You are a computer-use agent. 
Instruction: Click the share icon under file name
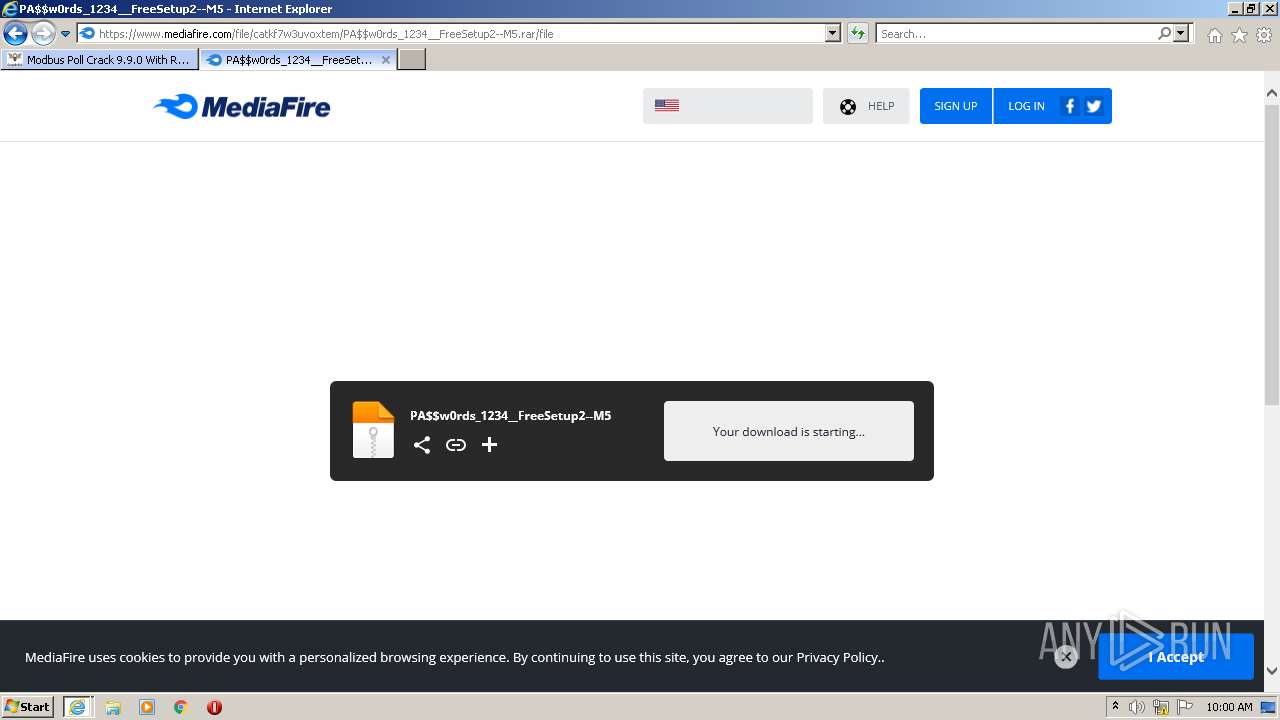click(422, 445)
